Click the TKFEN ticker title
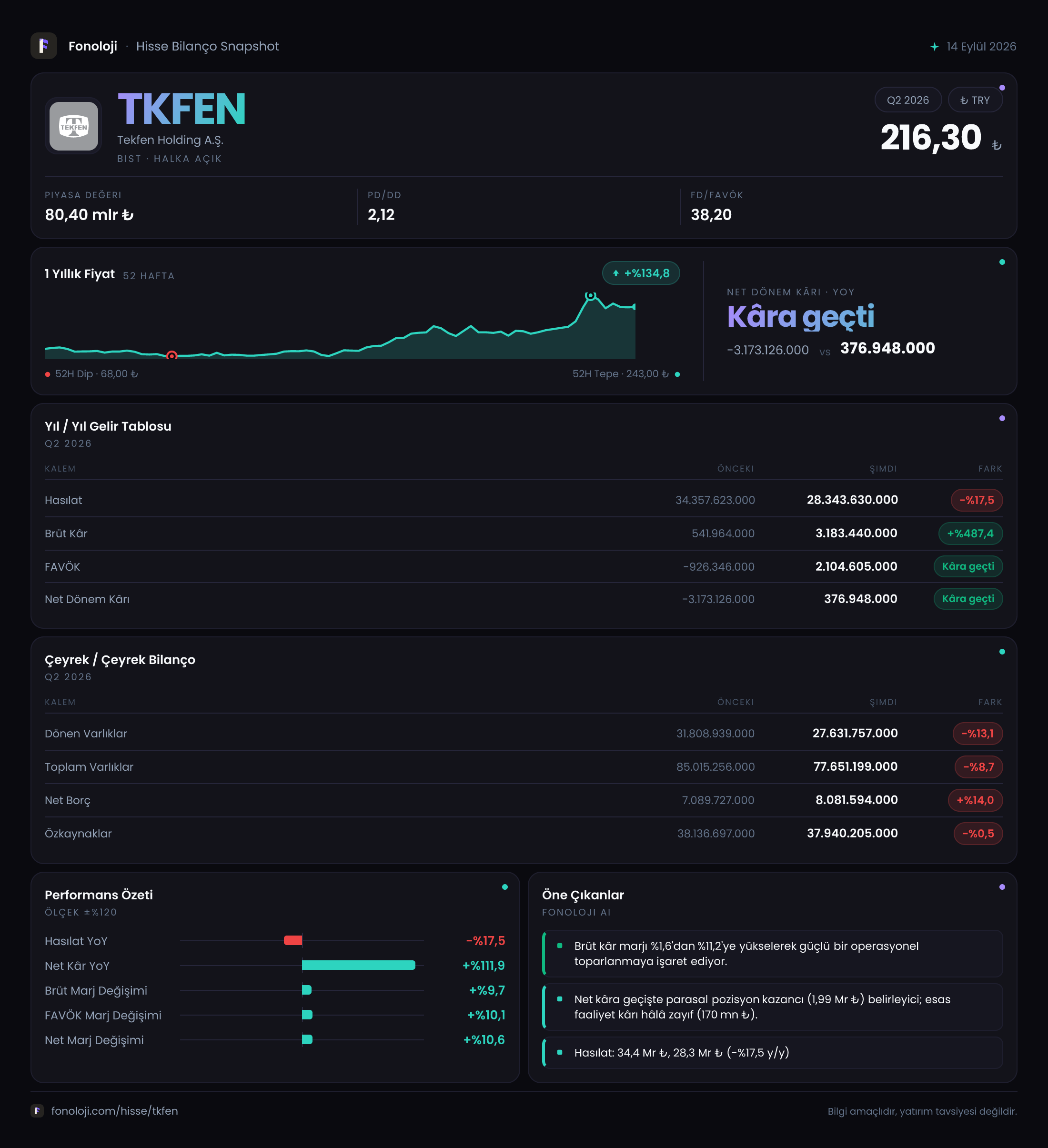 [x=181, y=110]
